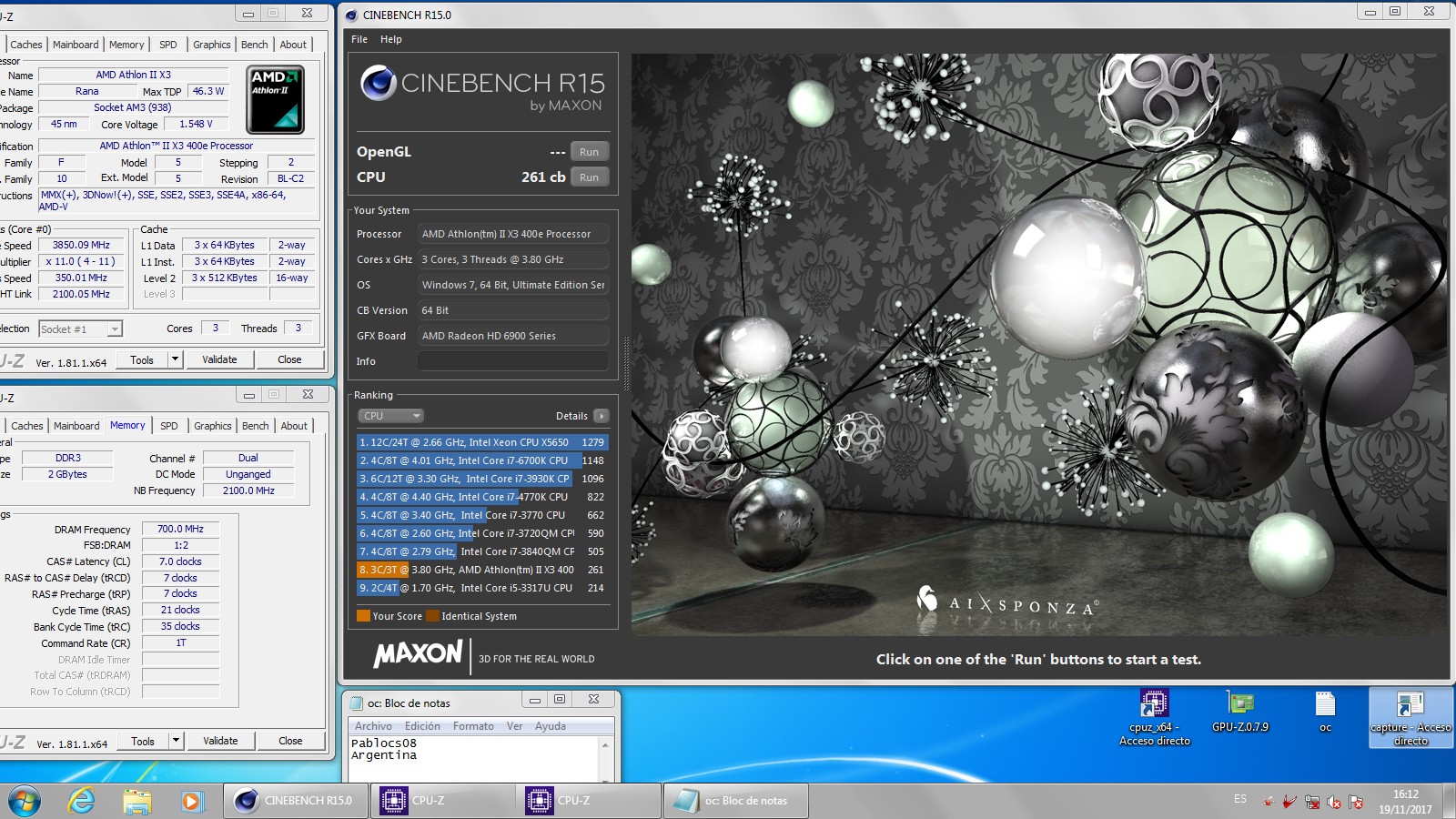Viewport: 1456px width, 819px height.
Task: Switch to oc Bloc de notas taskbar button
Action: (735, 801)
